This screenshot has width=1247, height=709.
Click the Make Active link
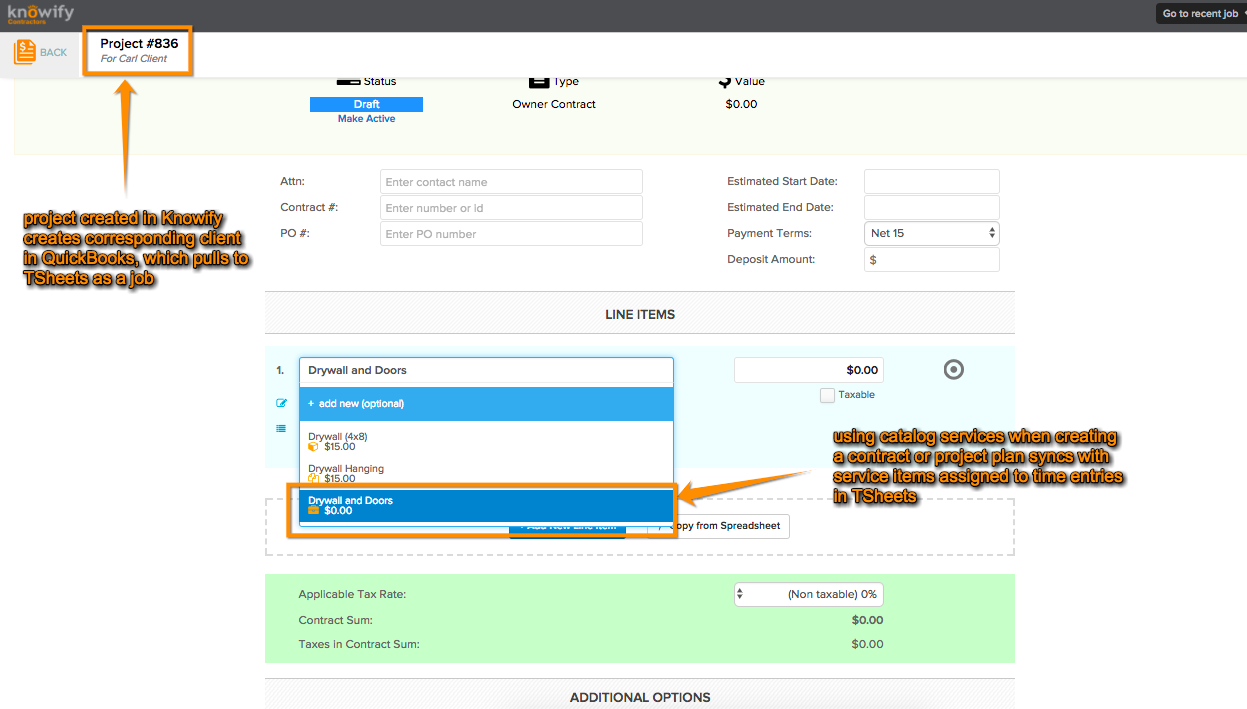coord(366,119)
